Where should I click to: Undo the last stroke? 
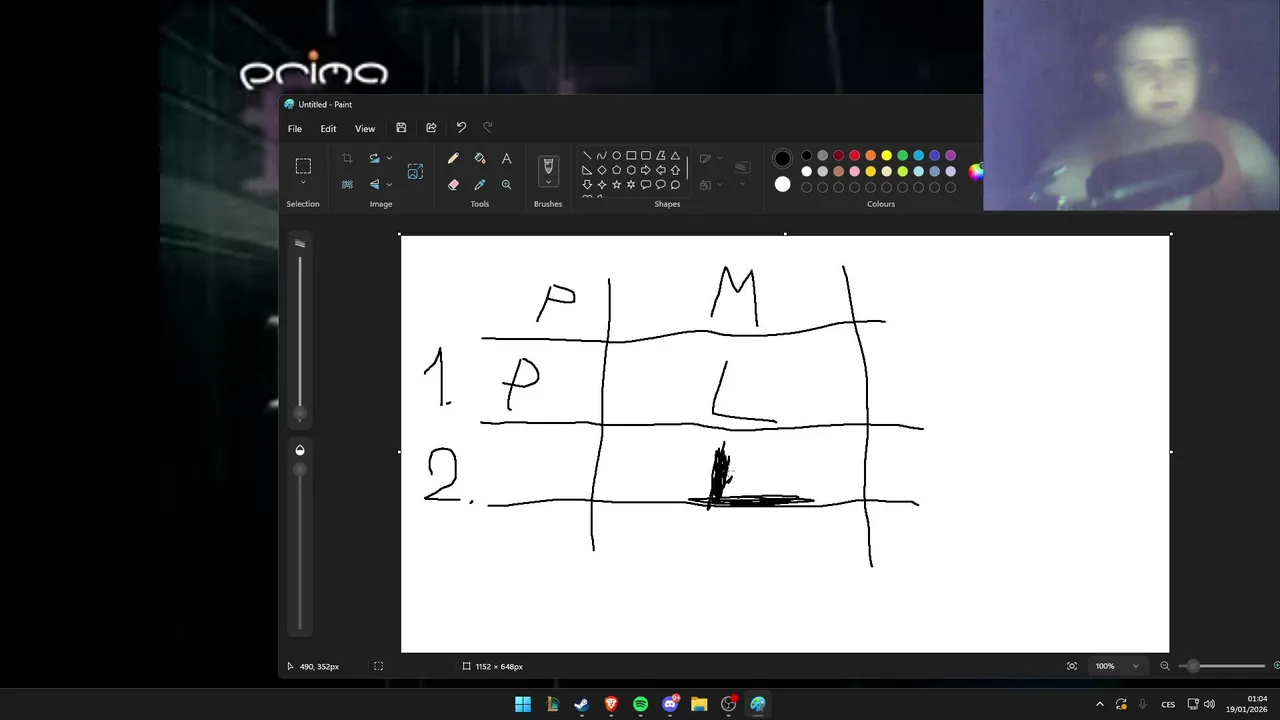pyautogui.click(x=461, y=128)
